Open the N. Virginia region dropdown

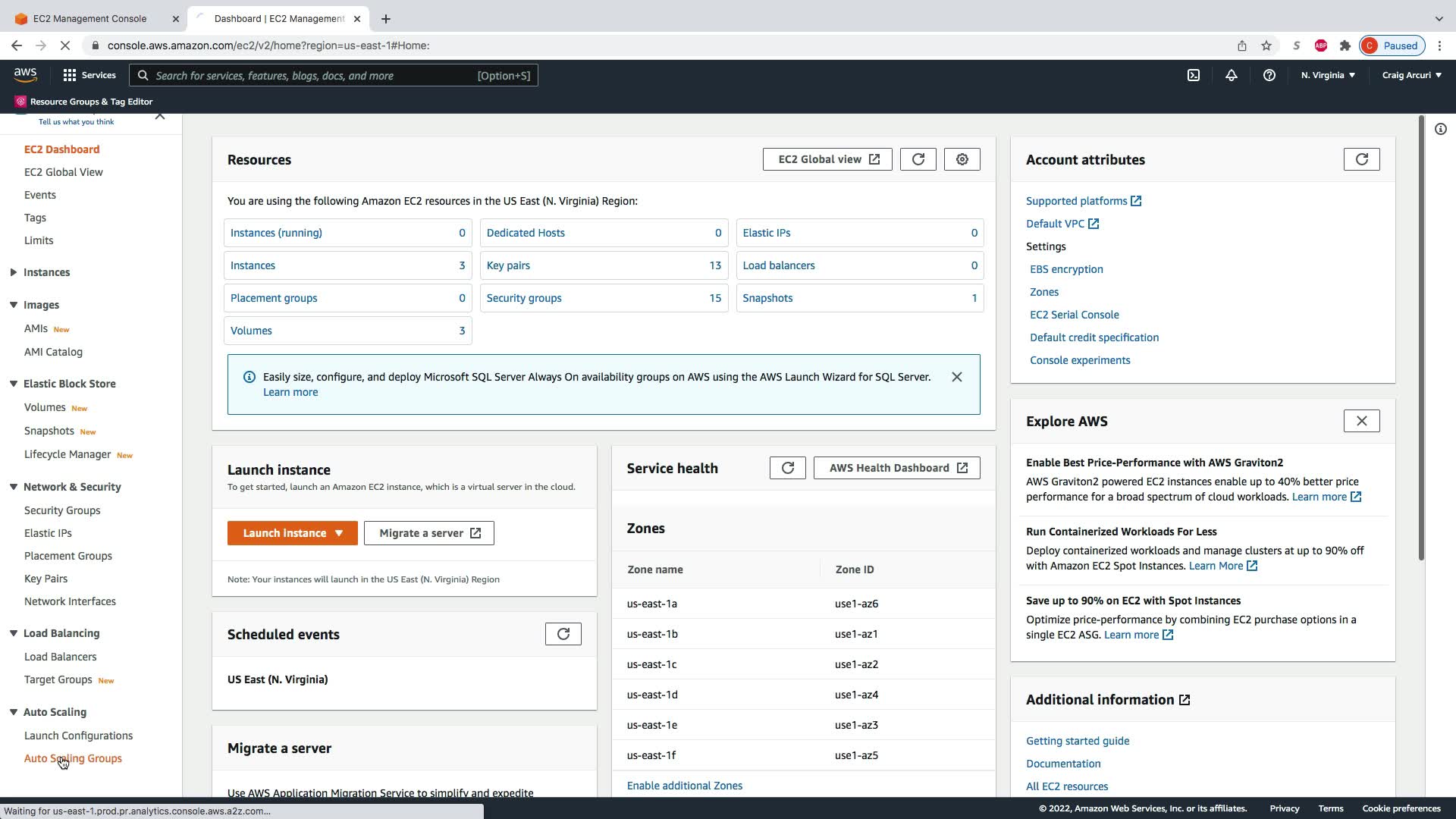click(x=1327, y=75)
